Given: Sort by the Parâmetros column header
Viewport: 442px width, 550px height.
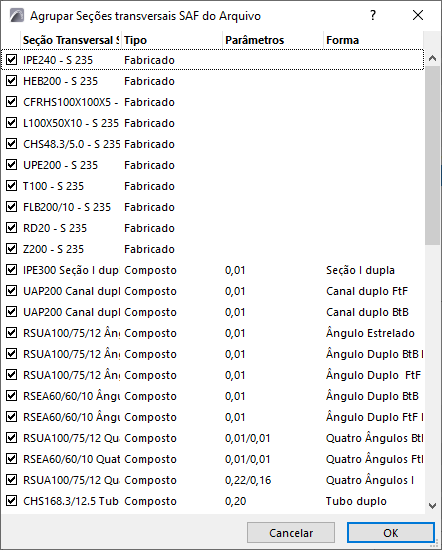Looking at the screenshot, I should coord(273,40).
